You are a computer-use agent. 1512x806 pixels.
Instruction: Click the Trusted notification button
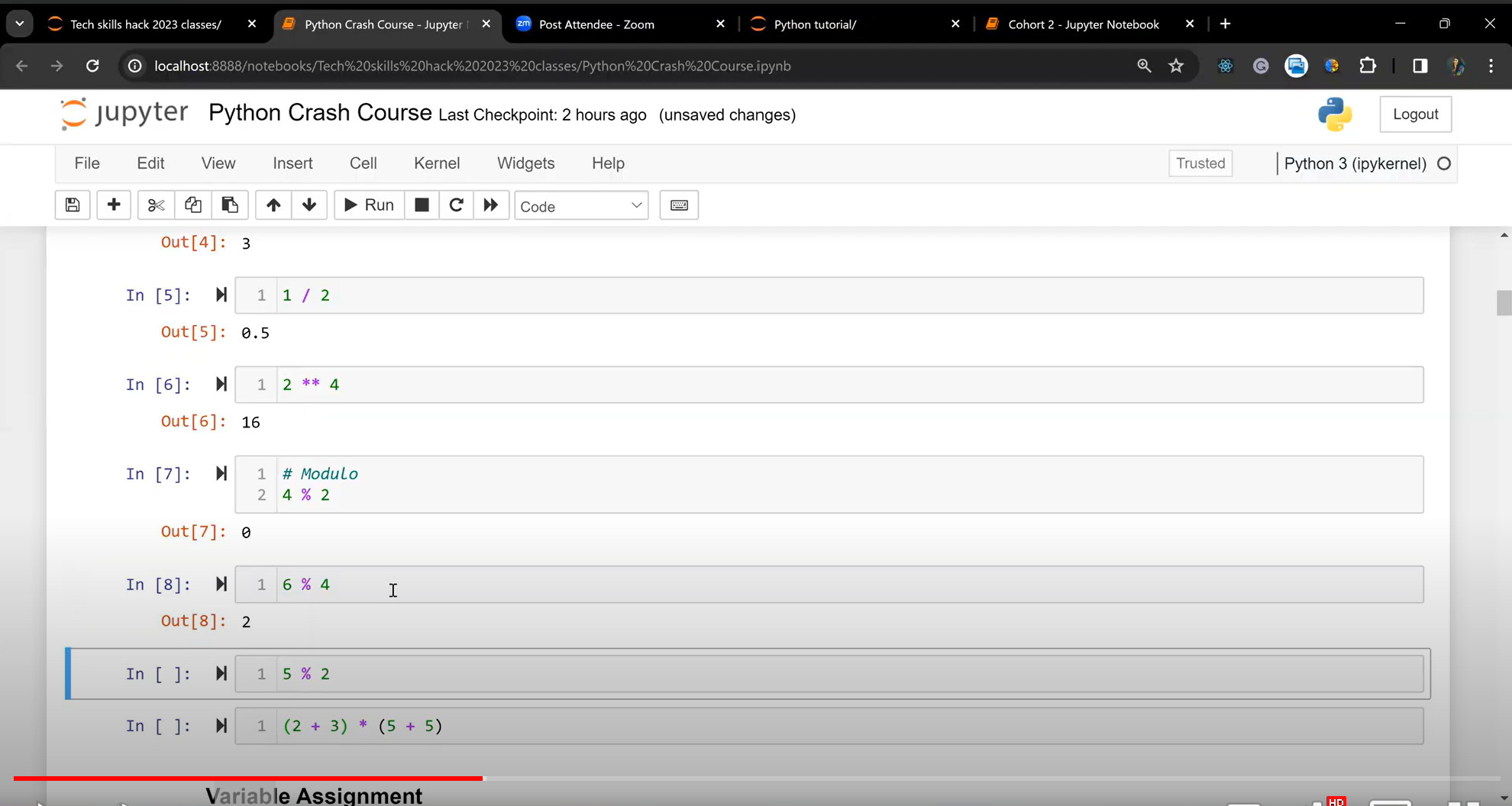point(1200,163)
